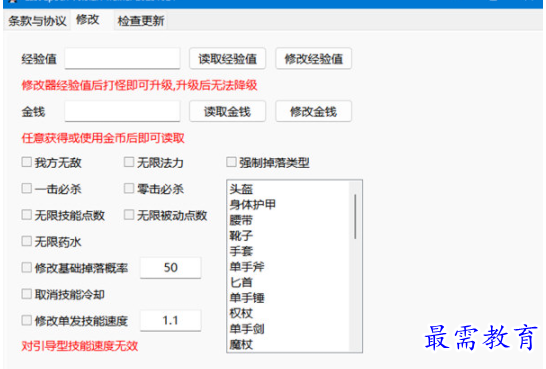The height and width of the screenshot is (369, 546).
Task: Select 靴子 in the drop type list
Action: click(288, 236)
